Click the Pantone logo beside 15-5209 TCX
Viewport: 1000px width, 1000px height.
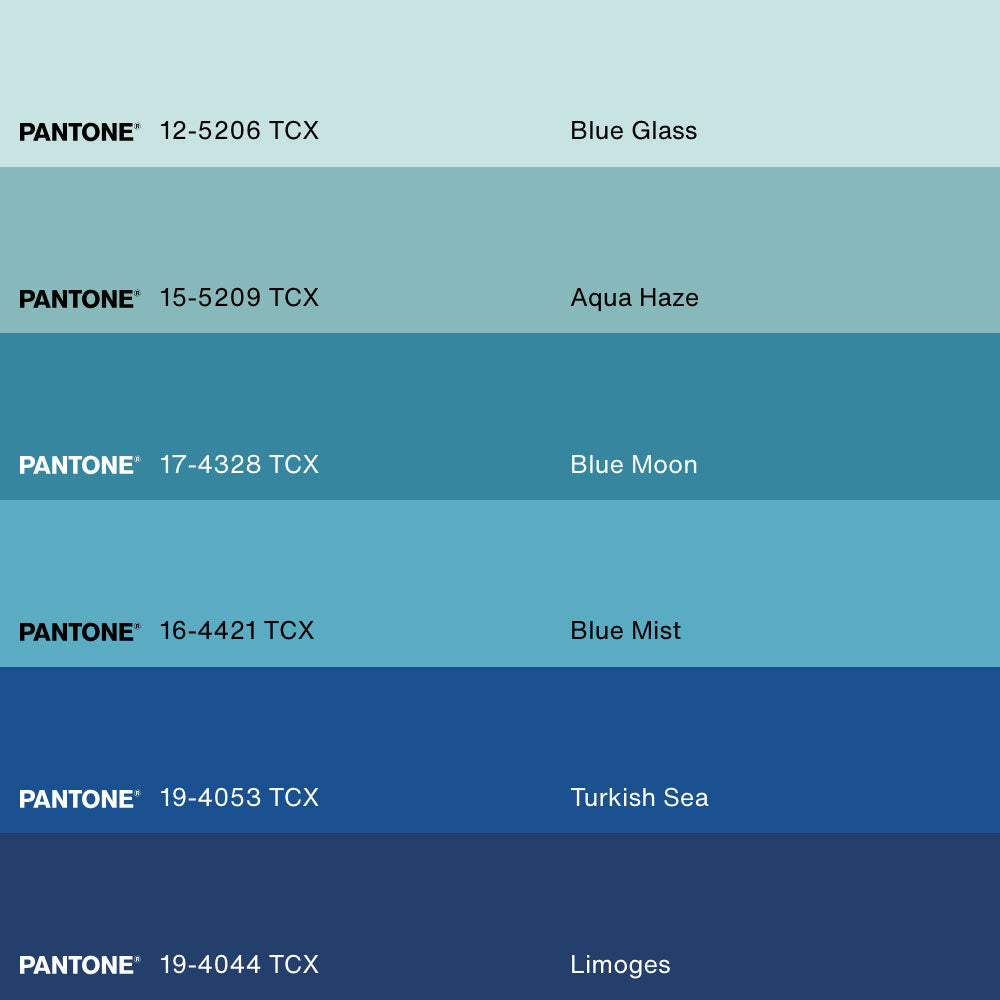[x=79, y=299]
